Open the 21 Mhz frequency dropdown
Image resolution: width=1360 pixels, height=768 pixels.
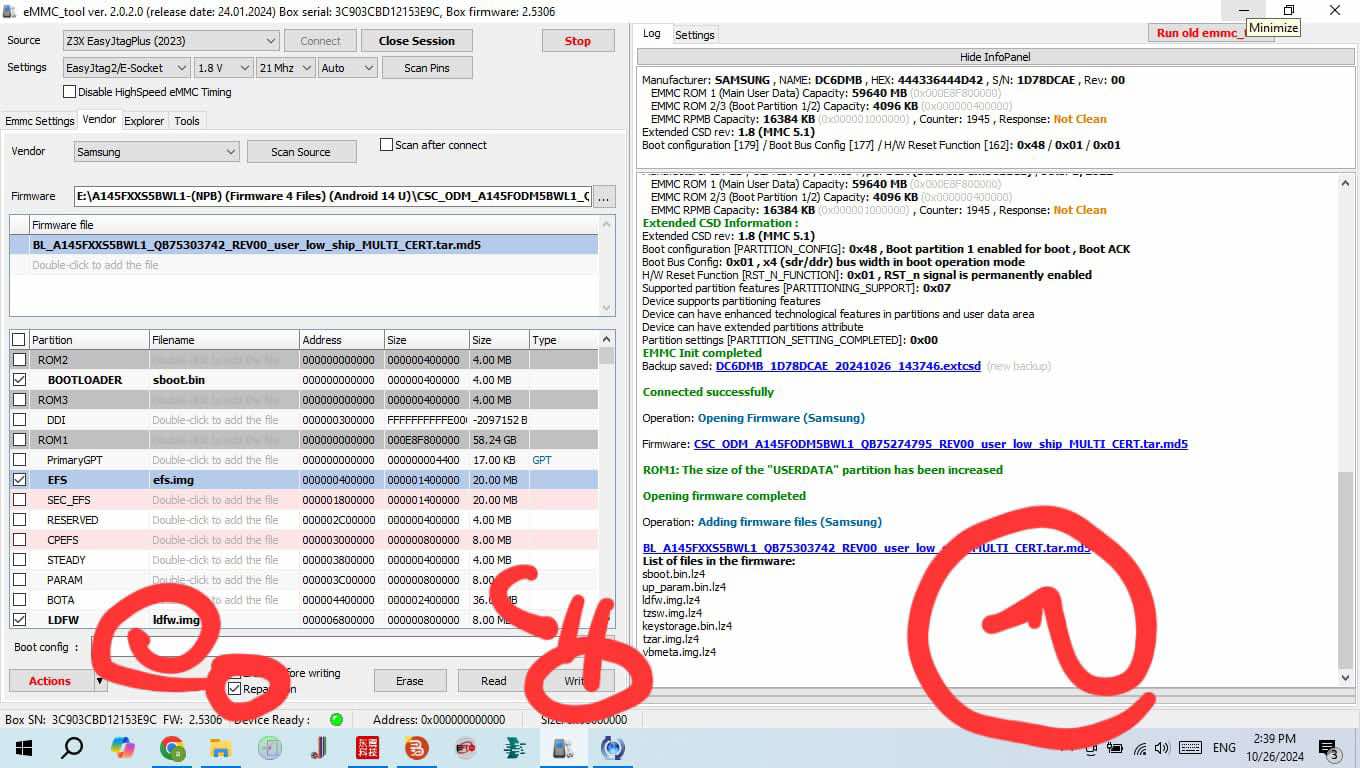coord(285,68)
